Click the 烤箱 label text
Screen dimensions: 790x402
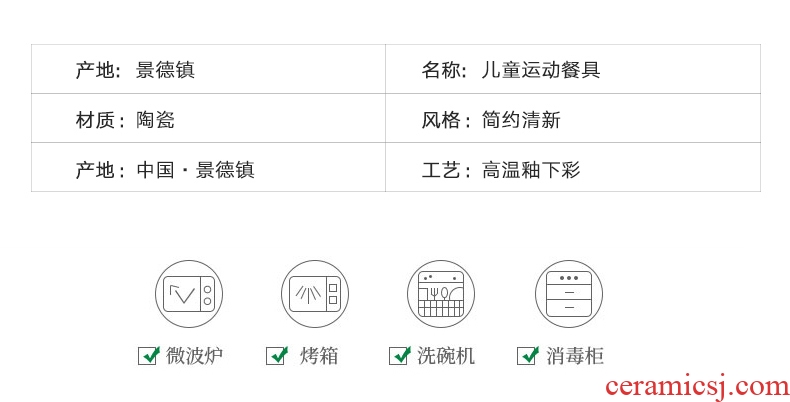pyautogui.click(x=319, y=356)
